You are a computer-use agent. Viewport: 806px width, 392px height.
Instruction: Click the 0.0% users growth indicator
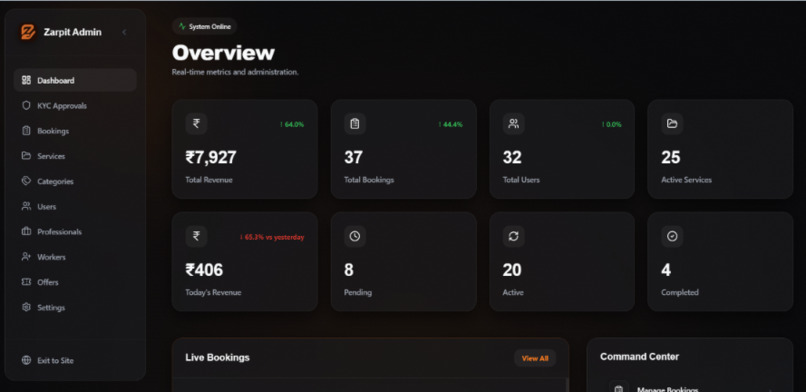pos(611,124)
